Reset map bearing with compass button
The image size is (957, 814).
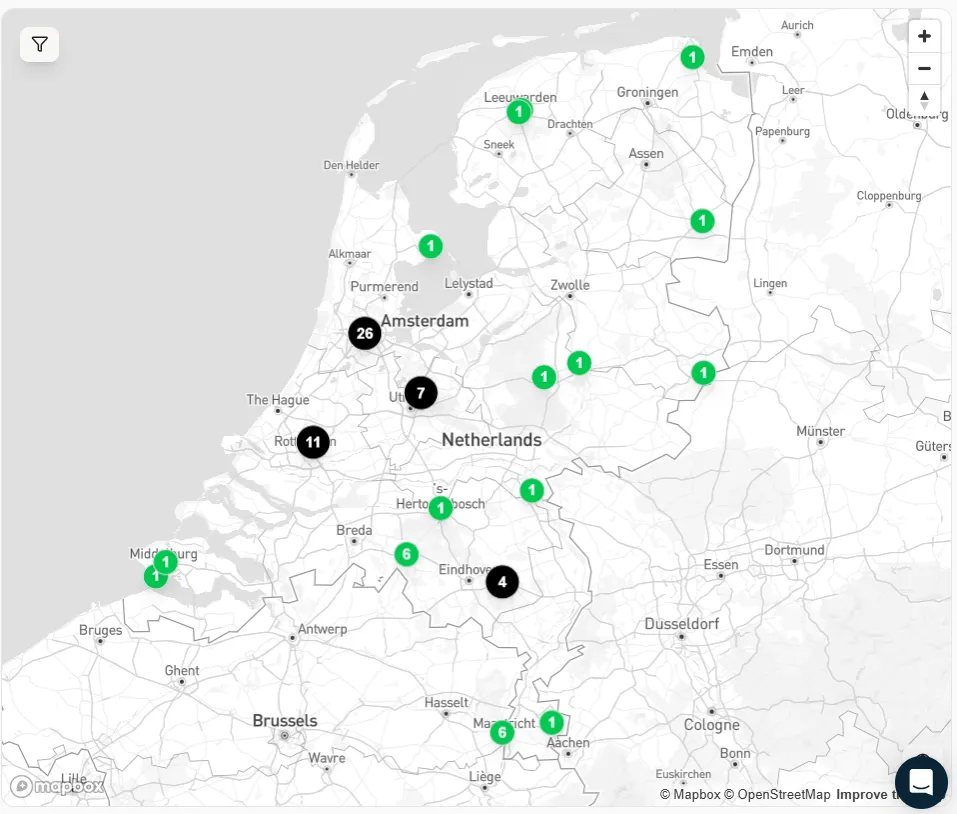(924, 100)
